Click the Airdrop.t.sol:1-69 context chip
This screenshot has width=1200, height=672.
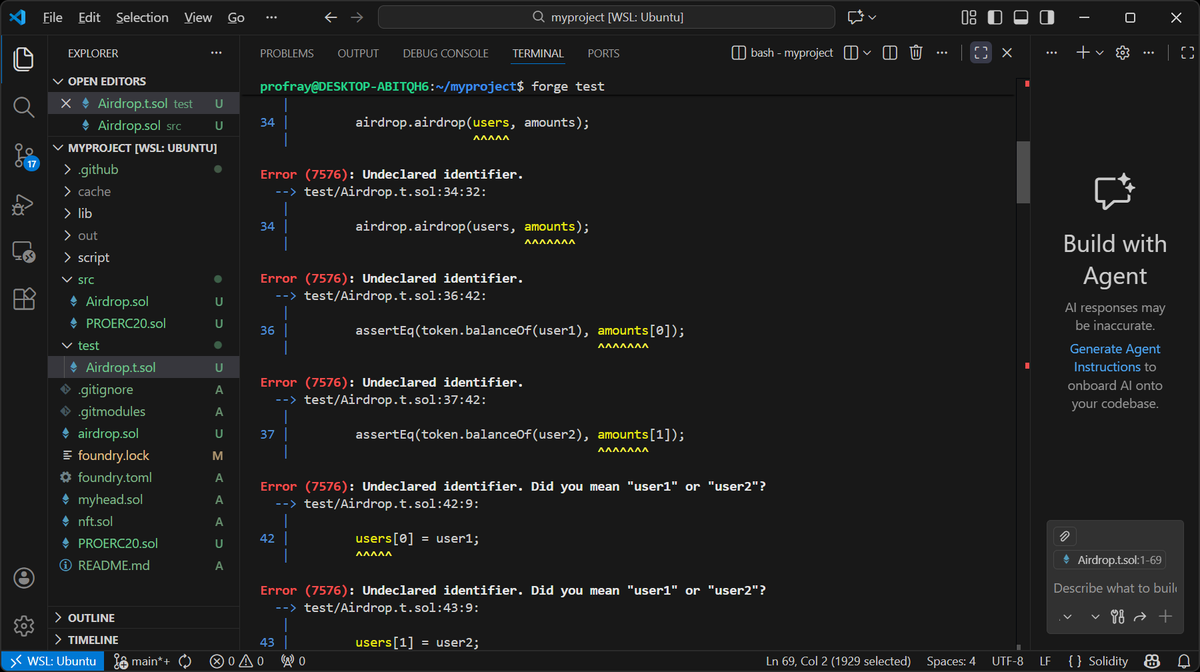[1110, 560]
